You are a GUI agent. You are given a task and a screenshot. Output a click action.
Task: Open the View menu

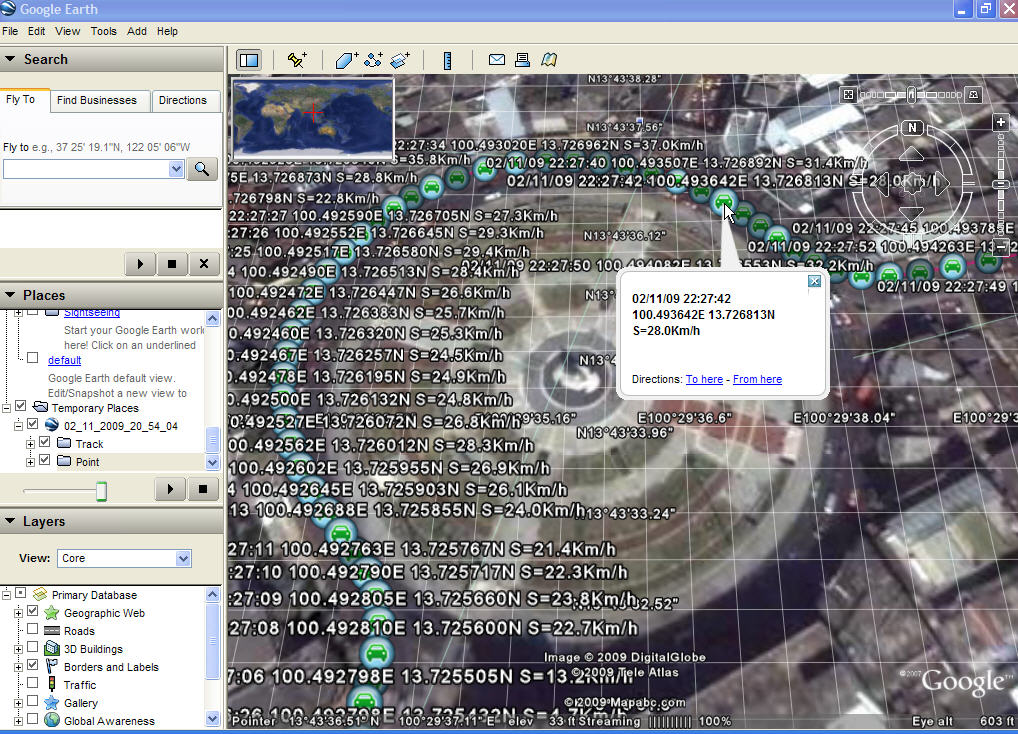point(68,31)
